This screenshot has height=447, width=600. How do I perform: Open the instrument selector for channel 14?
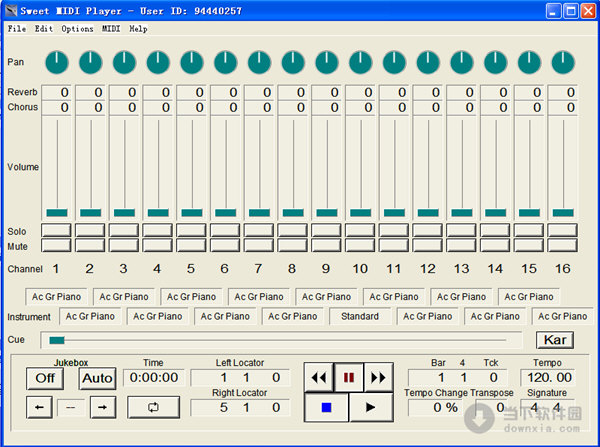coord(495,316)
